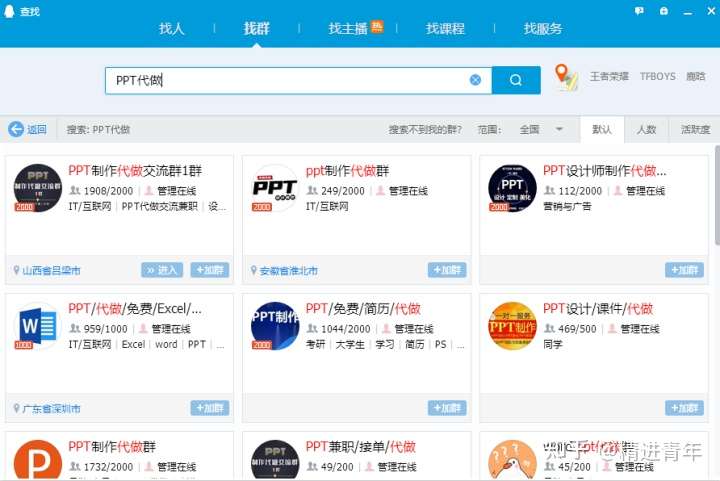This screenshot has width=720, height=481.
Task: Open the PPT制作代做交流群1群 title
Action: coord(135,171)
